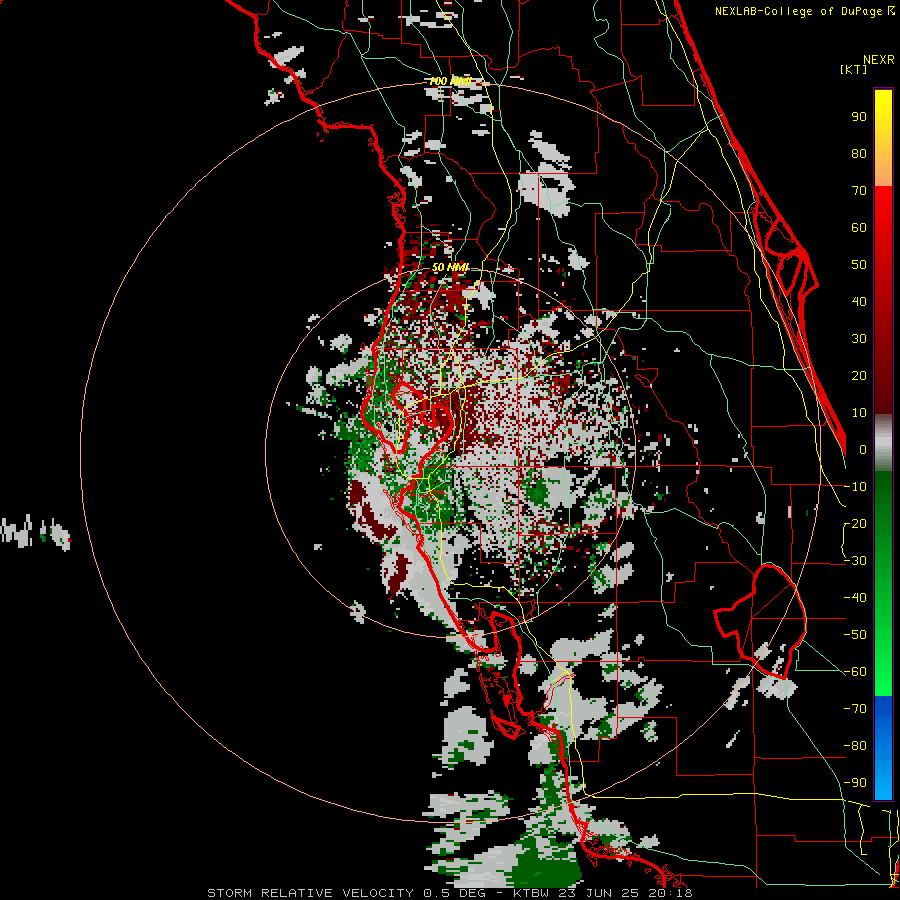Image resolution: width=900 pixels, height=900 pixels.
Task: Click the -80 value on the velocity scale
Action: tap(855, 746)
